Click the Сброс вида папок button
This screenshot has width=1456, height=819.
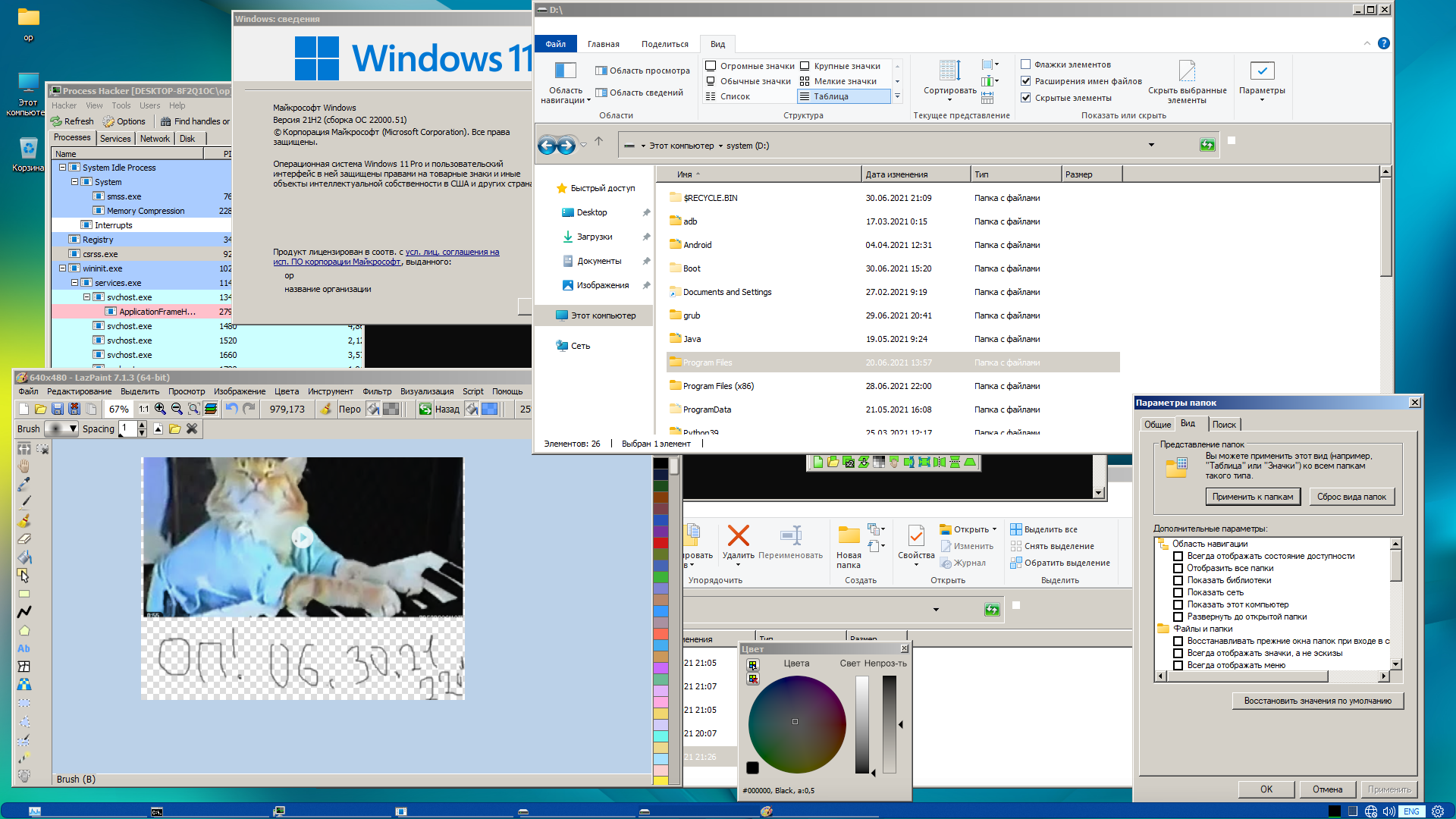click(x=1351, y=497)
